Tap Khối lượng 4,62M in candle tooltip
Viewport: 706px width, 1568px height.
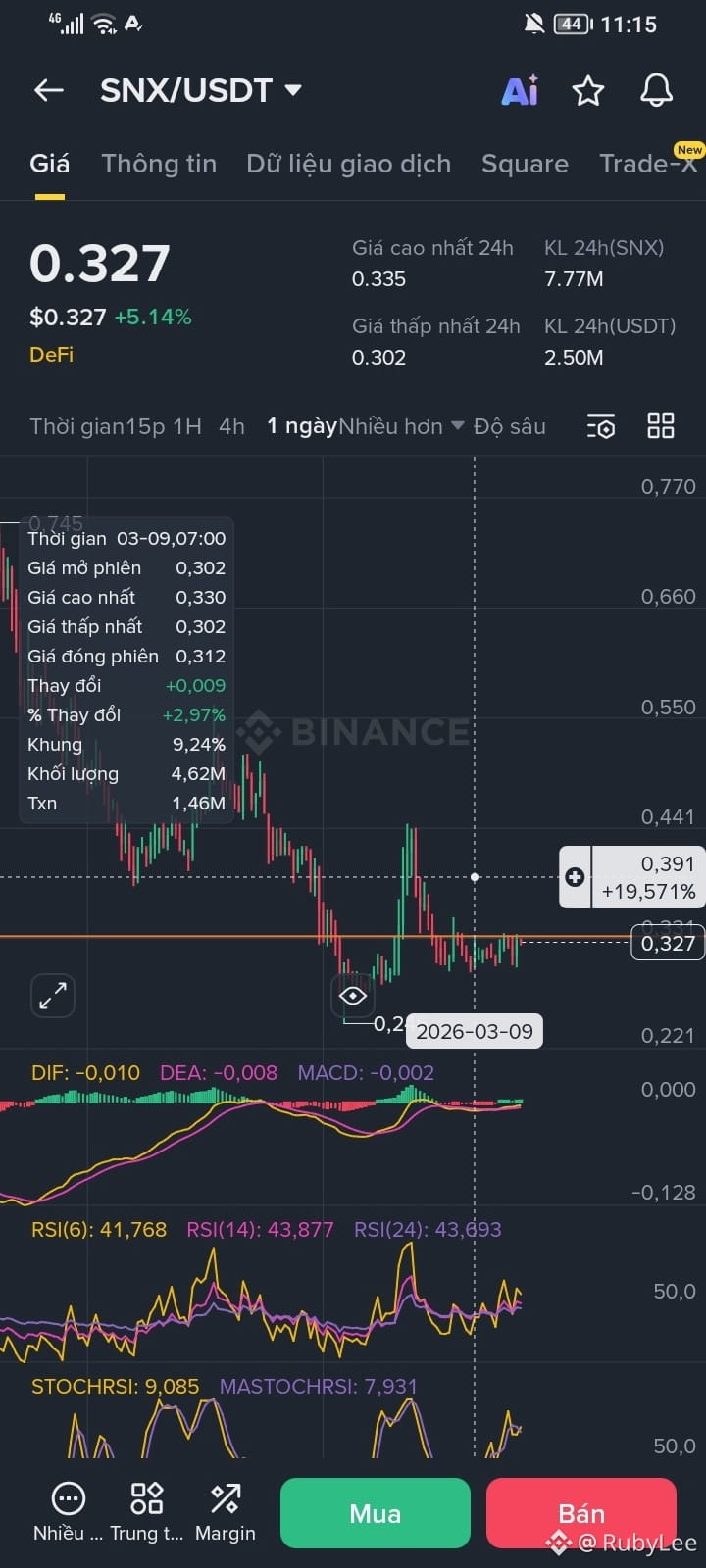pos(126,773)
